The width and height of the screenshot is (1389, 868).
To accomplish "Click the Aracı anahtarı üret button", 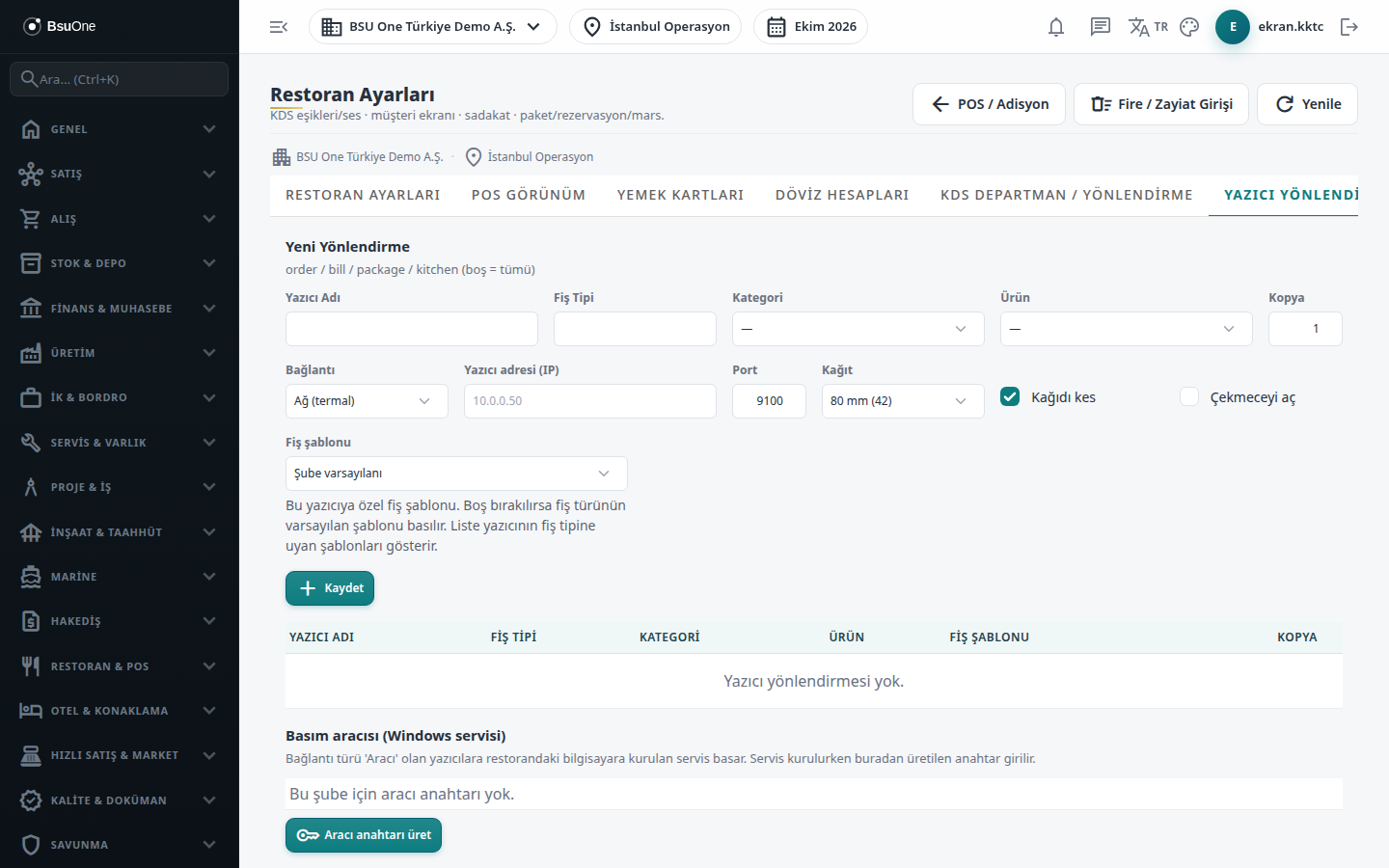I will [x=364, y=835].
